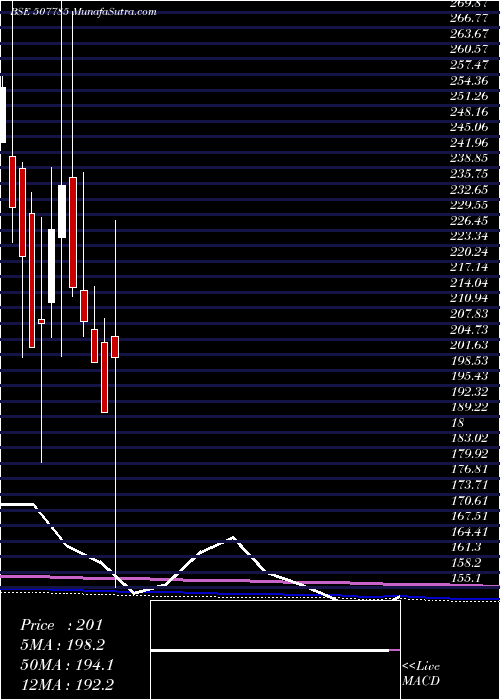The width and height of the screenshot is (500, 700).
Task: Click the 204.73 price value
Action: [x=470, y=329]
